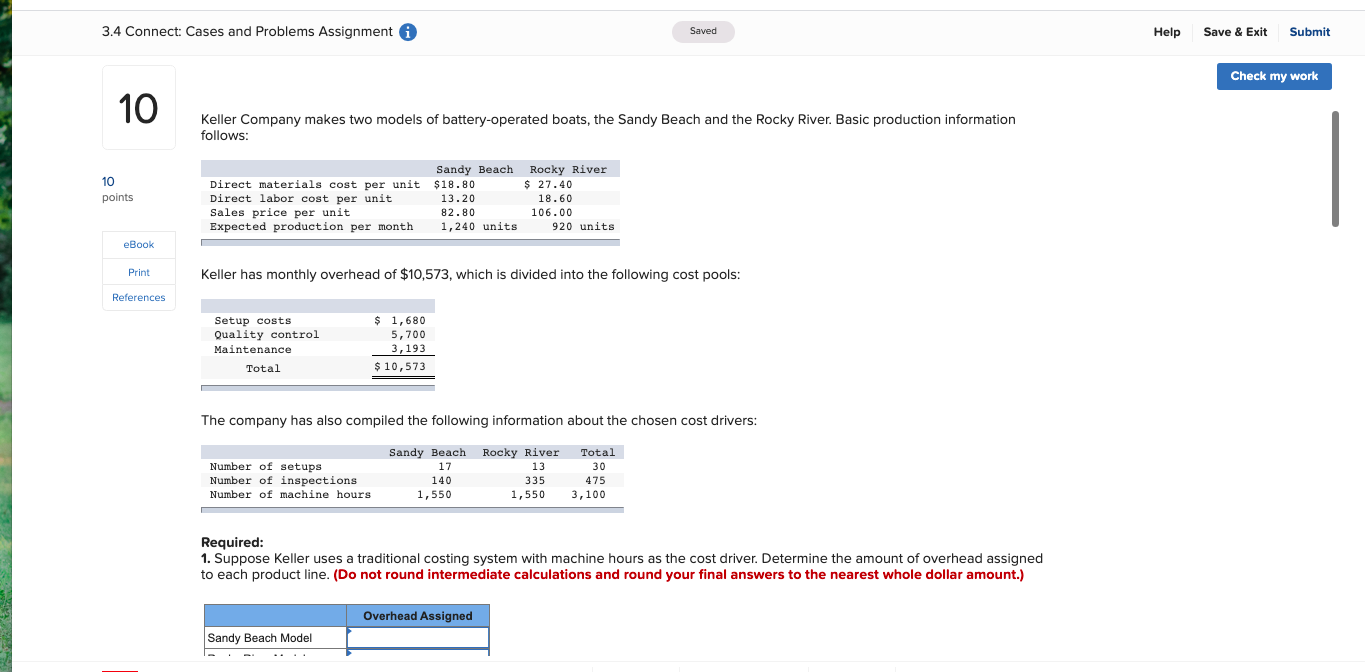The width and height of the screenshot is (1365, 672).
Task: Click the Rocky River overhead input field
Action: click(x=417, y=655)
